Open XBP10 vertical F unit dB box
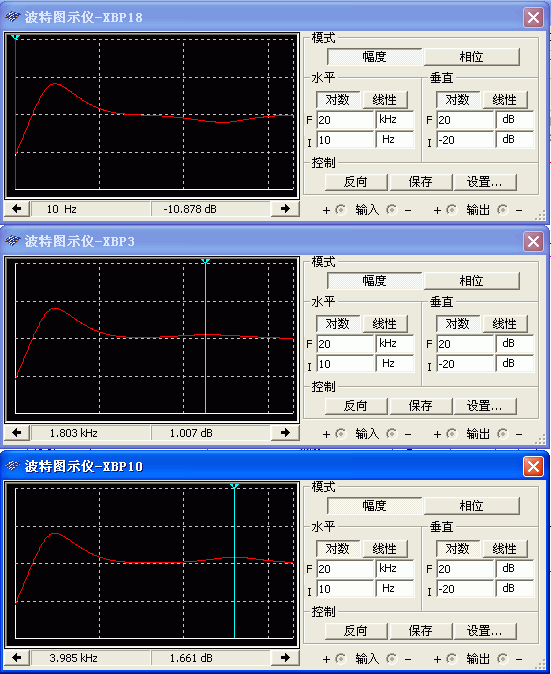The width and height of the screenshot is (551, 674). (515, 569)
